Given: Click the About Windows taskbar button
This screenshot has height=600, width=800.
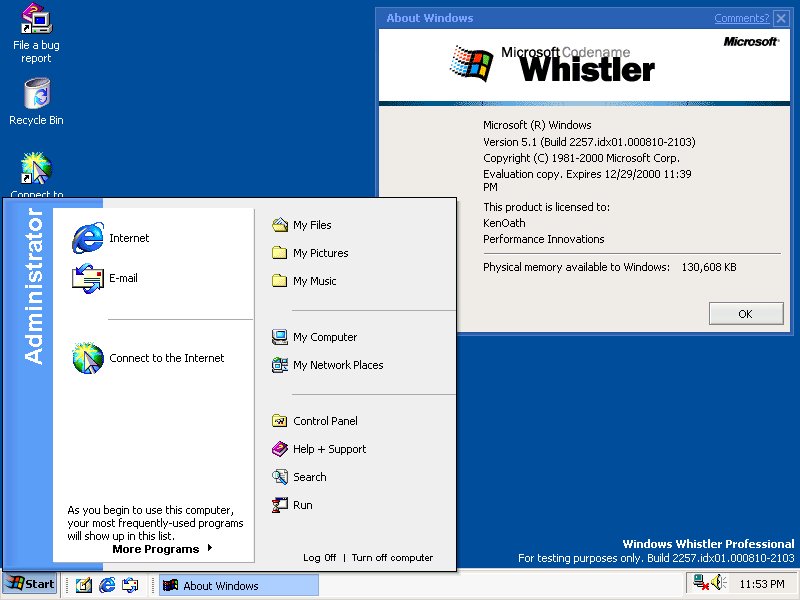Looking at the screenshot, I should click(239, 585).
